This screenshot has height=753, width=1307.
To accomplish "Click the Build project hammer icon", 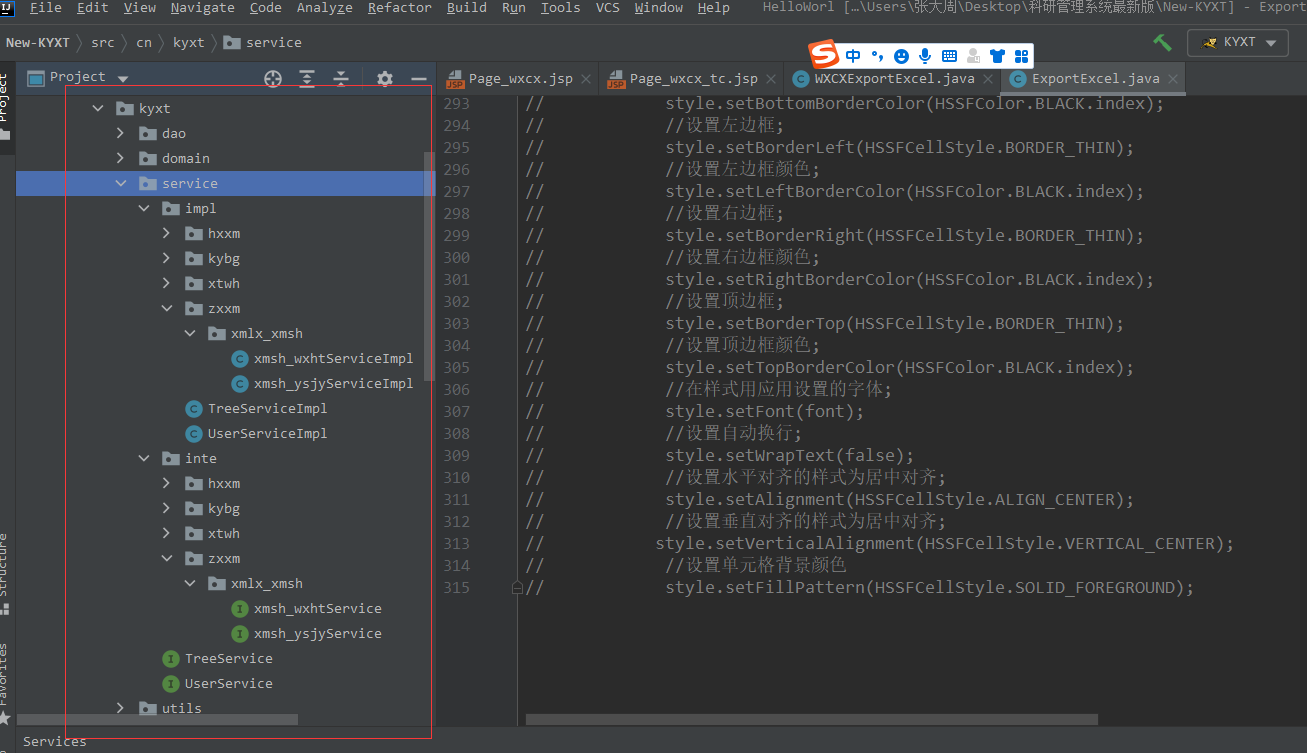I will 1162,43.
